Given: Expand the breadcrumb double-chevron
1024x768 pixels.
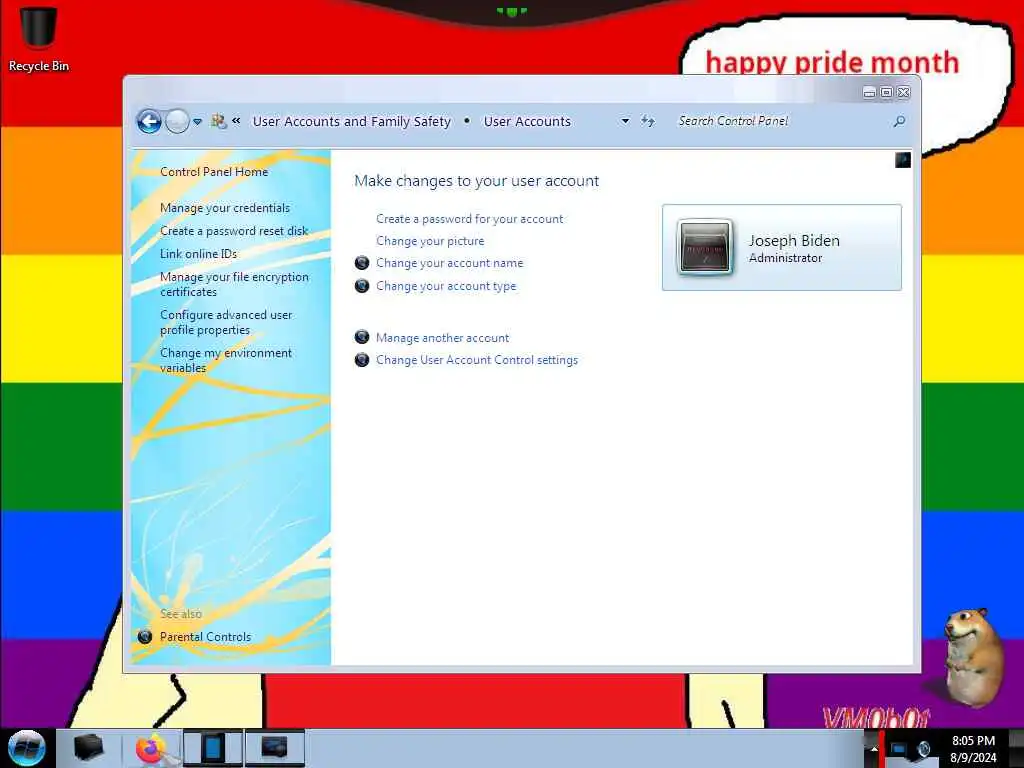Looking at the screenshot, I should 236,121.
